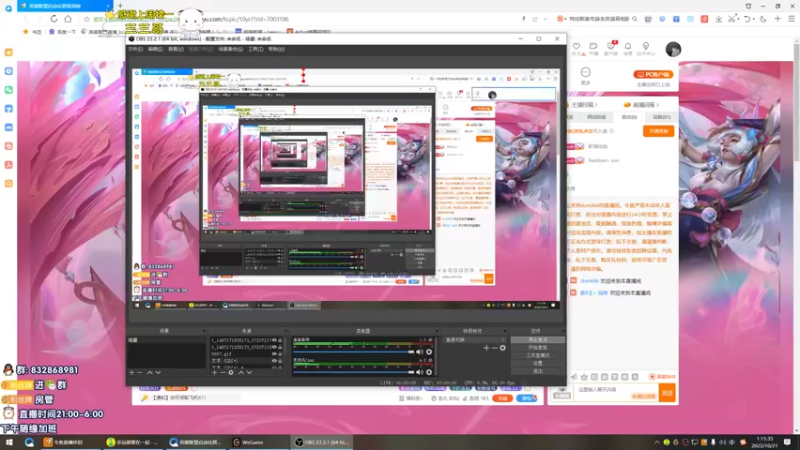Click the orange button in the fans tab
The height and width of the screenshot is (450, 800).
coord(658,131)
